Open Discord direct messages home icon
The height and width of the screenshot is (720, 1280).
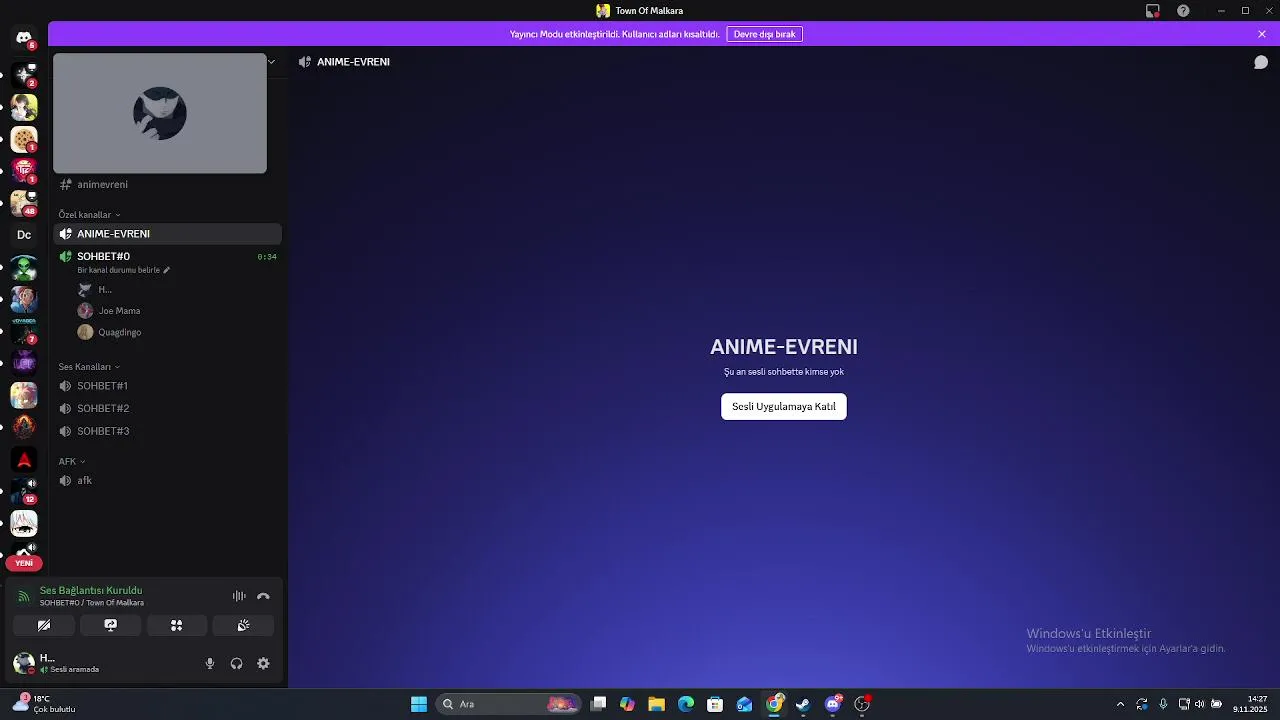[24, 39]
